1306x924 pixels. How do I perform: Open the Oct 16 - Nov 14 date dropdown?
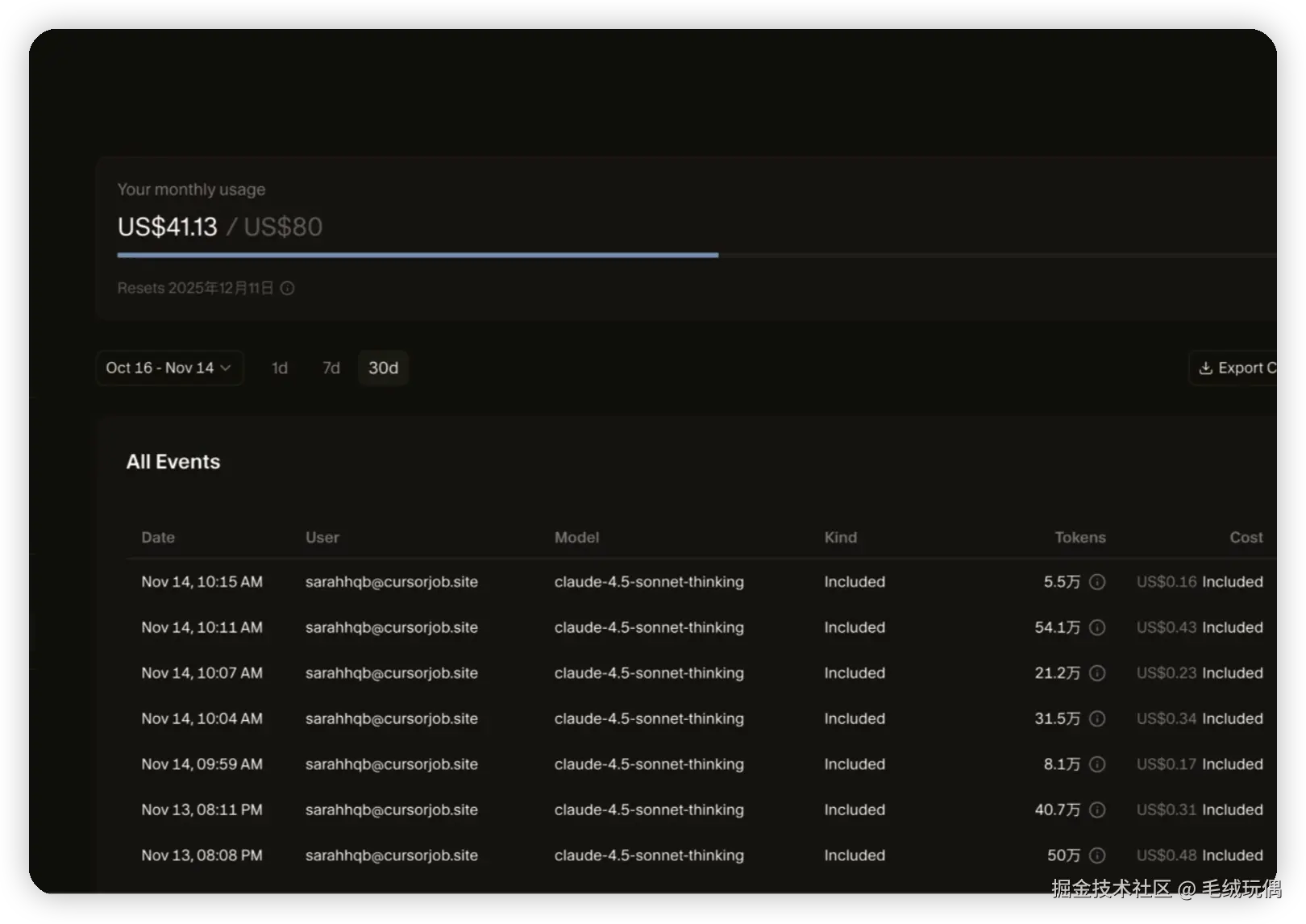click(x=169, y=368)
